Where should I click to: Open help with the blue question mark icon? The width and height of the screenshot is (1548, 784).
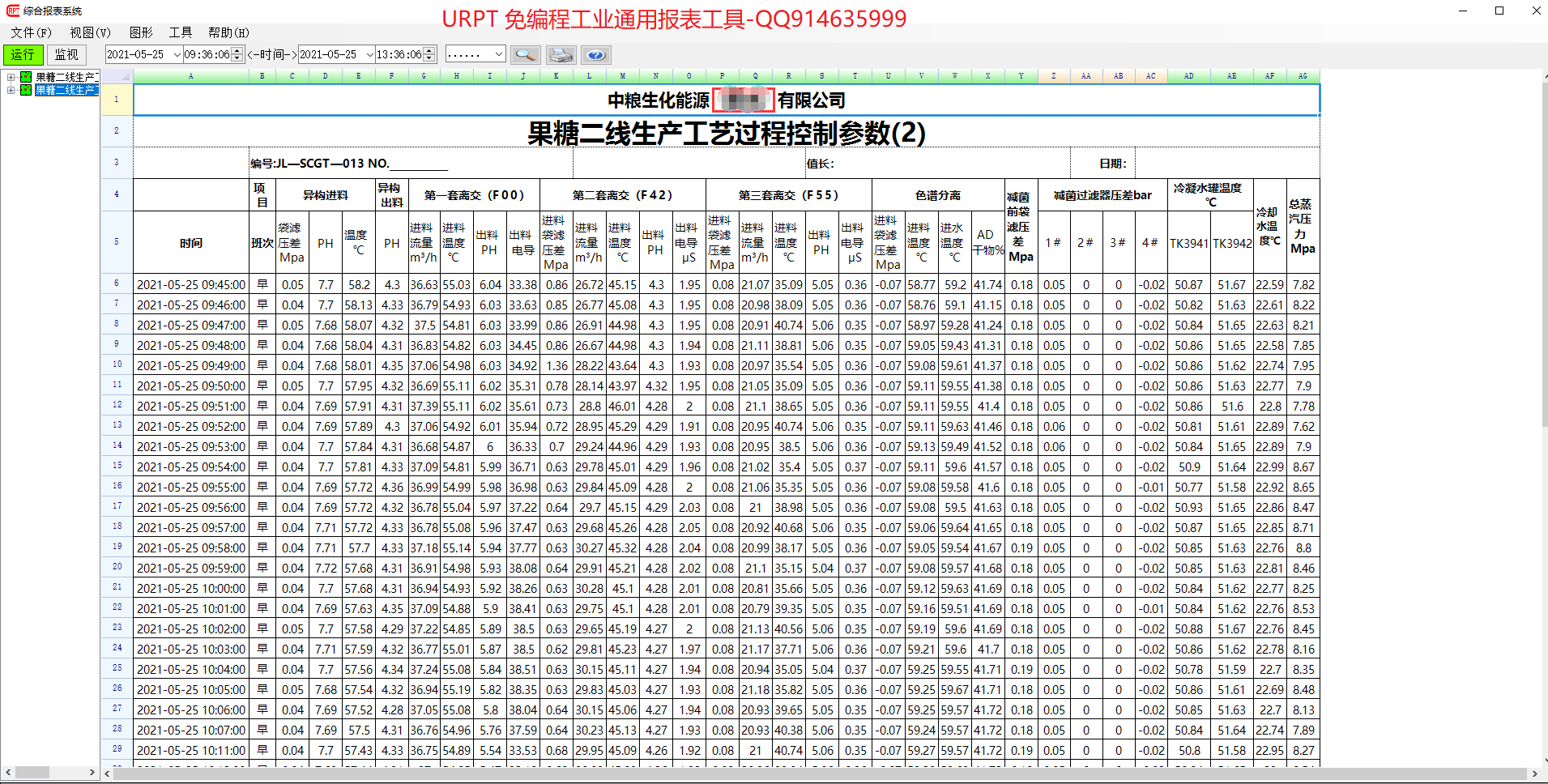pyautogui.click(x=595, y=55)
